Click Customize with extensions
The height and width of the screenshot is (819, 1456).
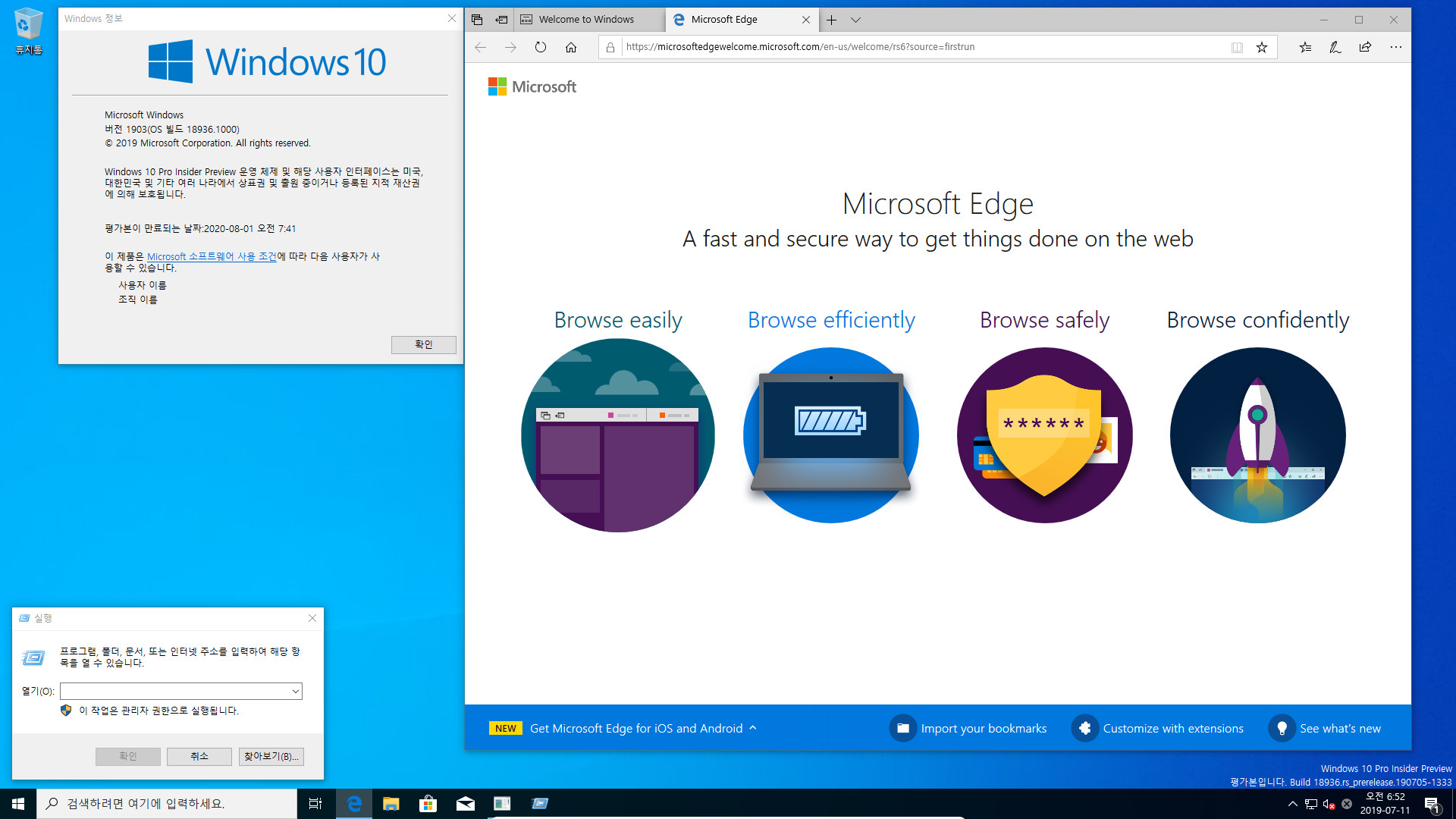tap(1157, 728)
